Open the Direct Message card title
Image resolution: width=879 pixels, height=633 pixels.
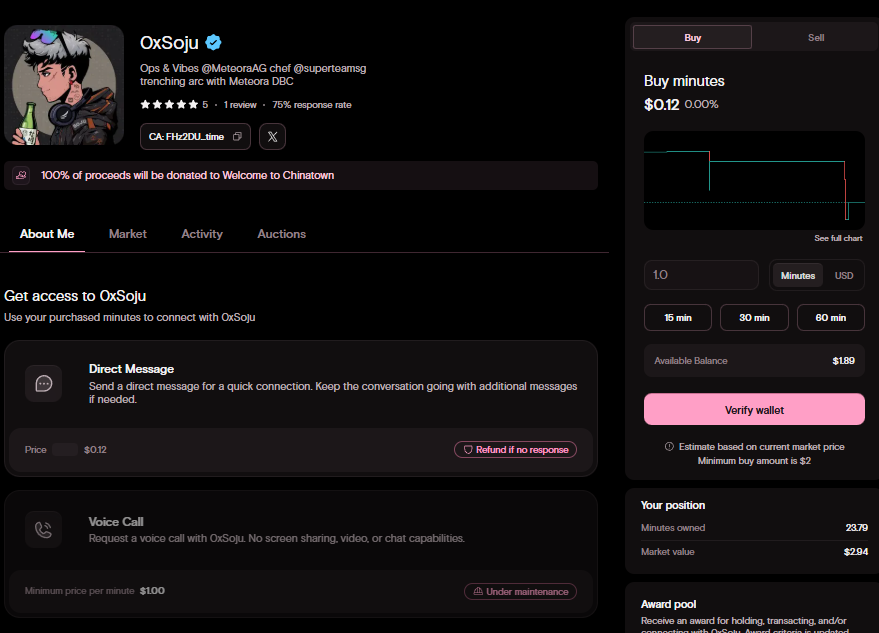coord(131,369)
